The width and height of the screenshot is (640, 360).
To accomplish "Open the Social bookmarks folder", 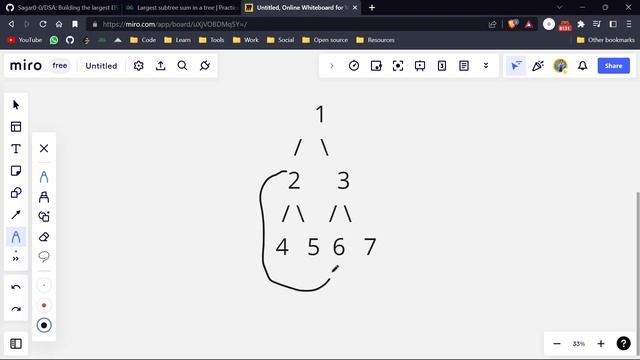I will 280,40.
